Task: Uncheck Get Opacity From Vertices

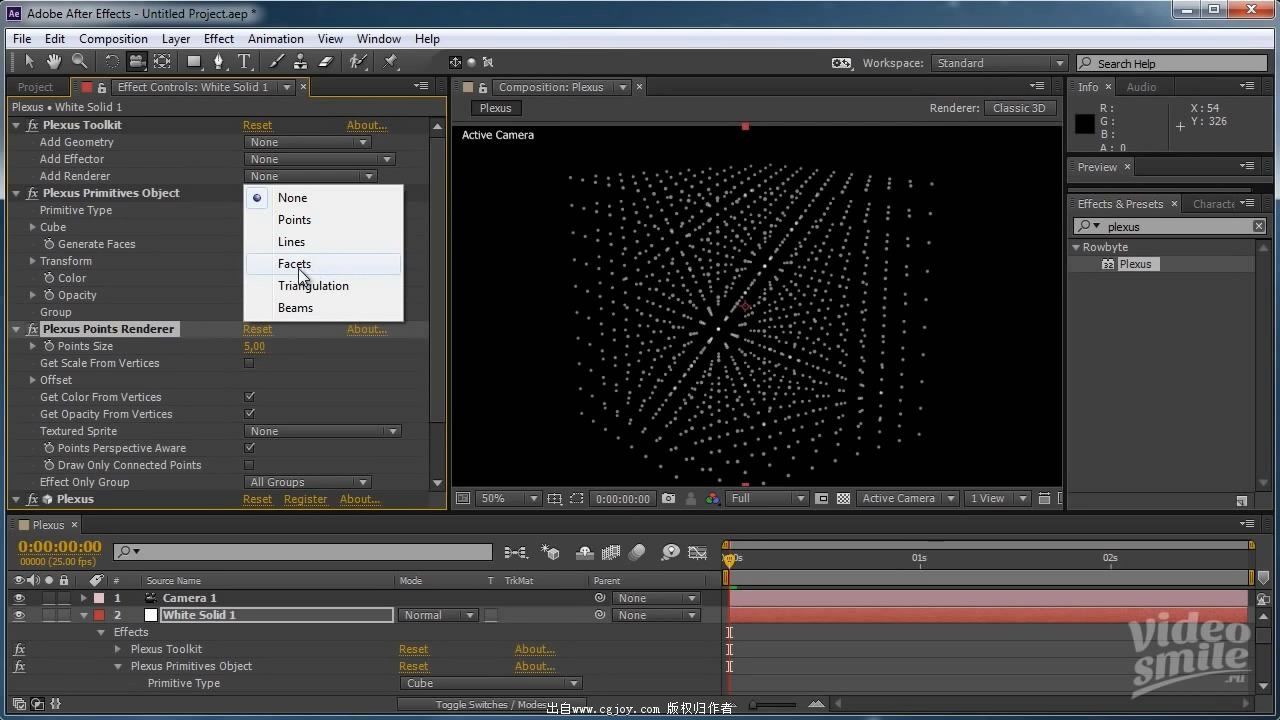Action: pos(249,414)
